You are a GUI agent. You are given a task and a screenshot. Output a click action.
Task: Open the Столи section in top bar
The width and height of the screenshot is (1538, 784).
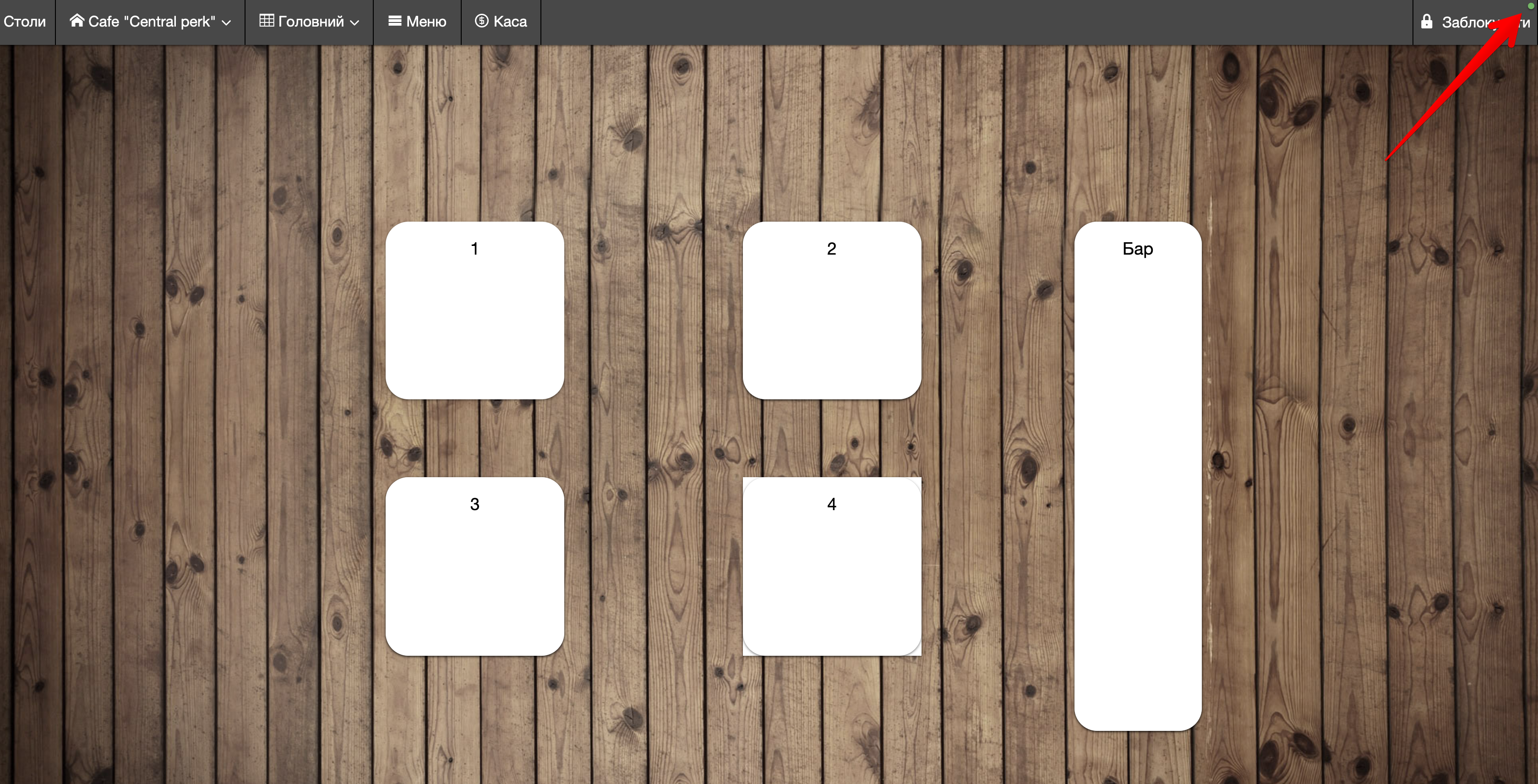click(24, 22)
